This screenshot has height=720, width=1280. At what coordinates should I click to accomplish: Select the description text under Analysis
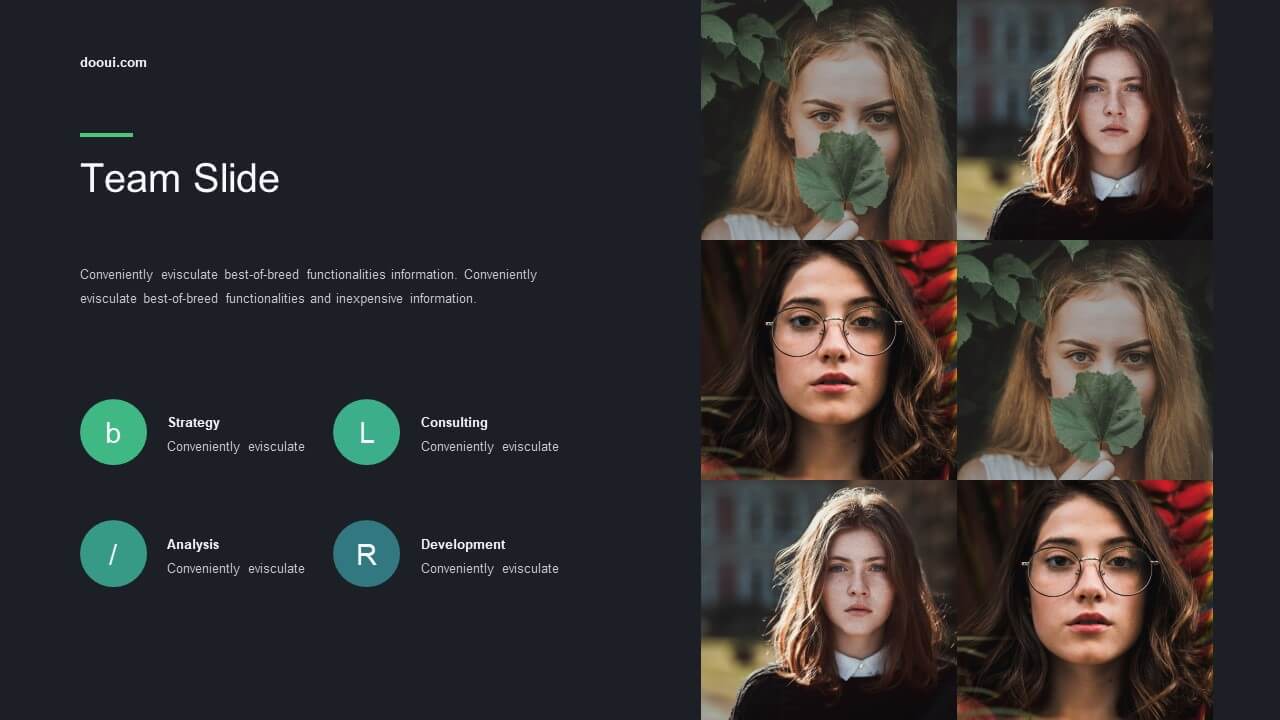point(236,568)
